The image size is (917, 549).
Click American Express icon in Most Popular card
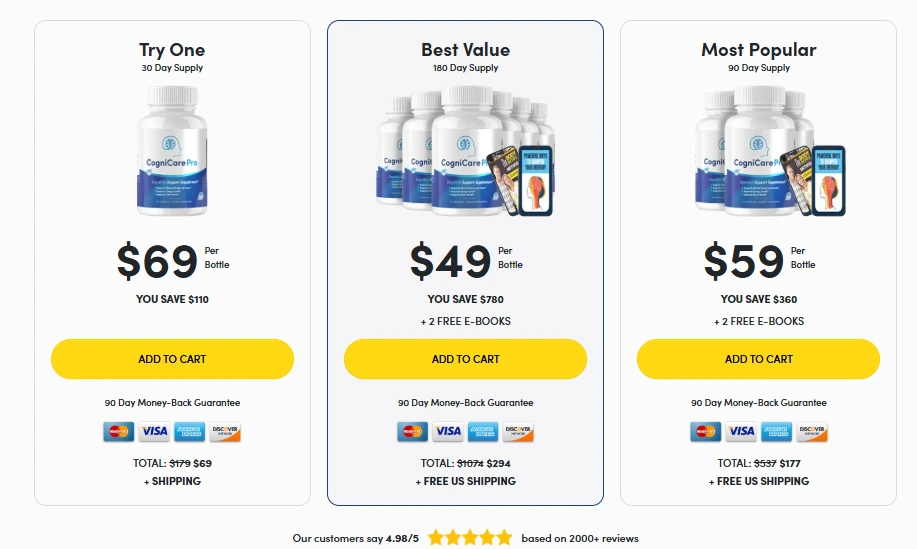coord(776,431)
